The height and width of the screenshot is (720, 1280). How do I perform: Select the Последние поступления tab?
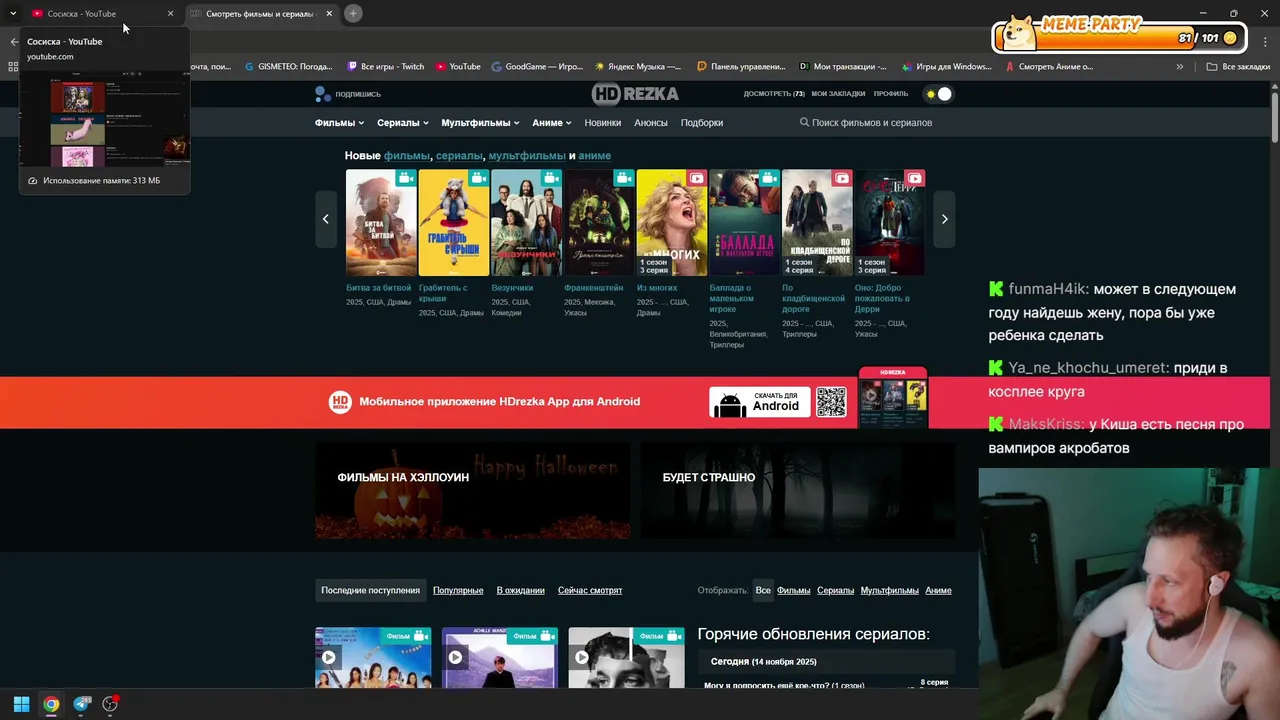[x=370, y=591]
